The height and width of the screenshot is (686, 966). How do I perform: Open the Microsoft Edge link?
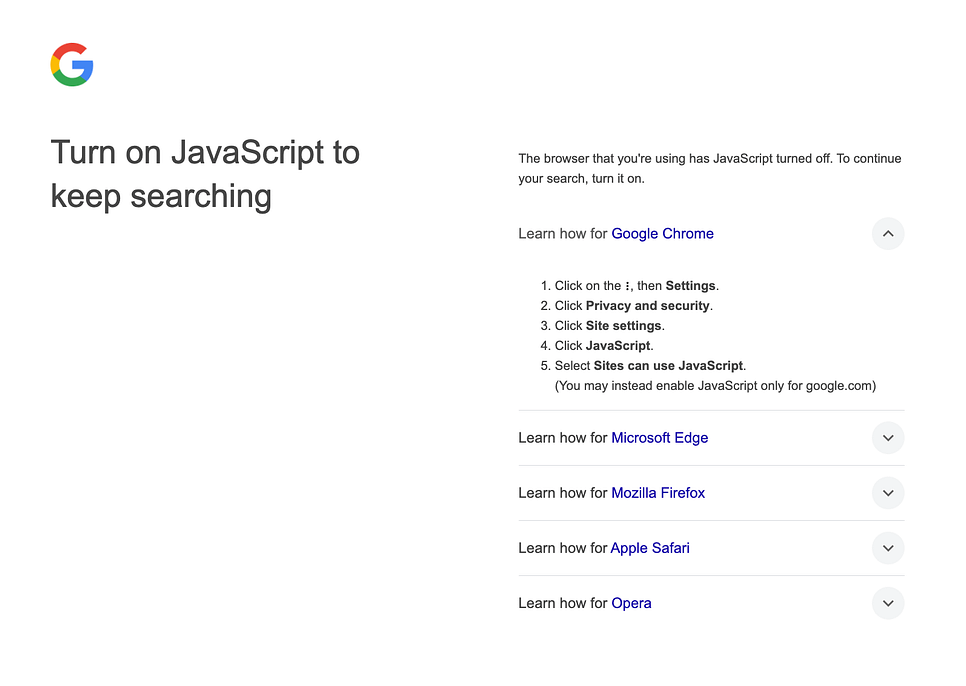[x=659, y=438]
